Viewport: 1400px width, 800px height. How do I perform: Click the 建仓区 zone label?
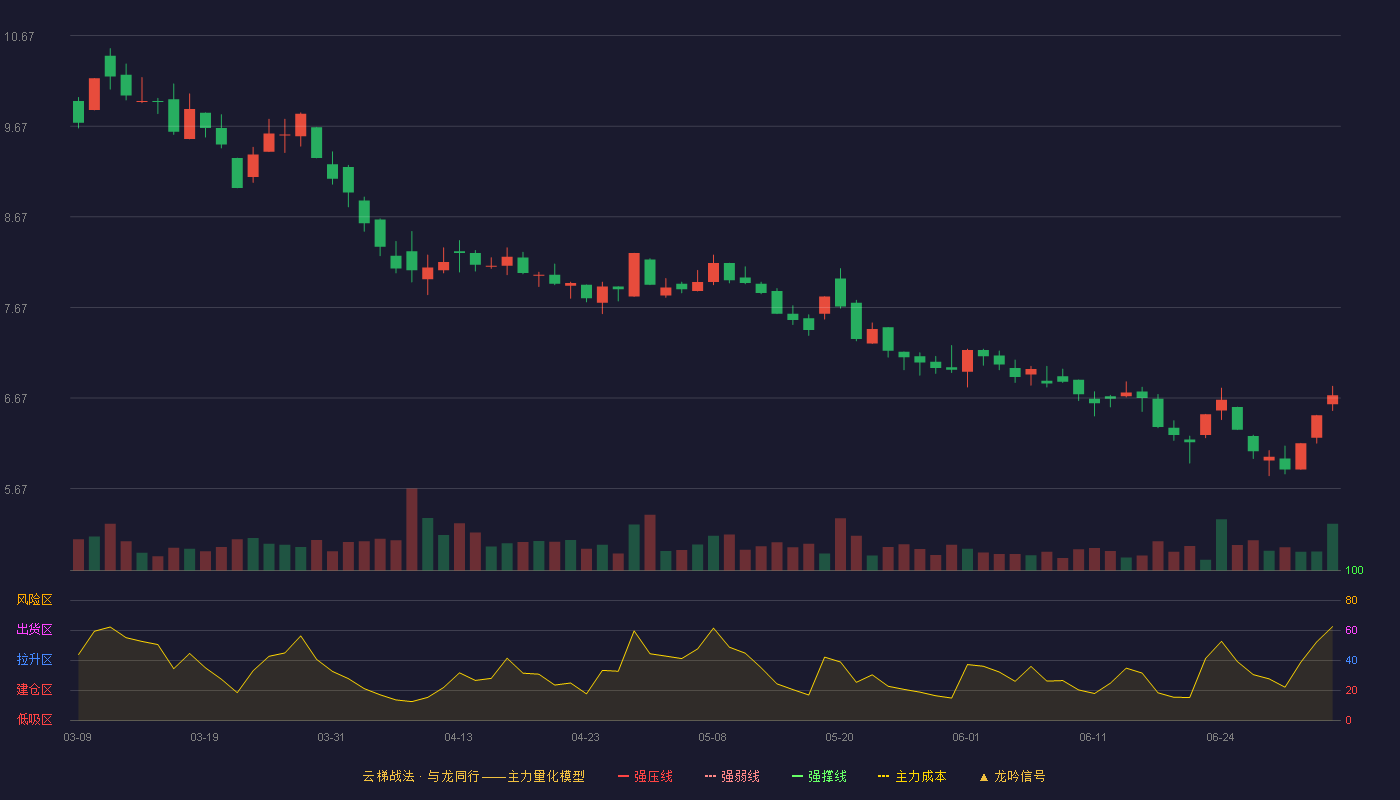[34, 690]
